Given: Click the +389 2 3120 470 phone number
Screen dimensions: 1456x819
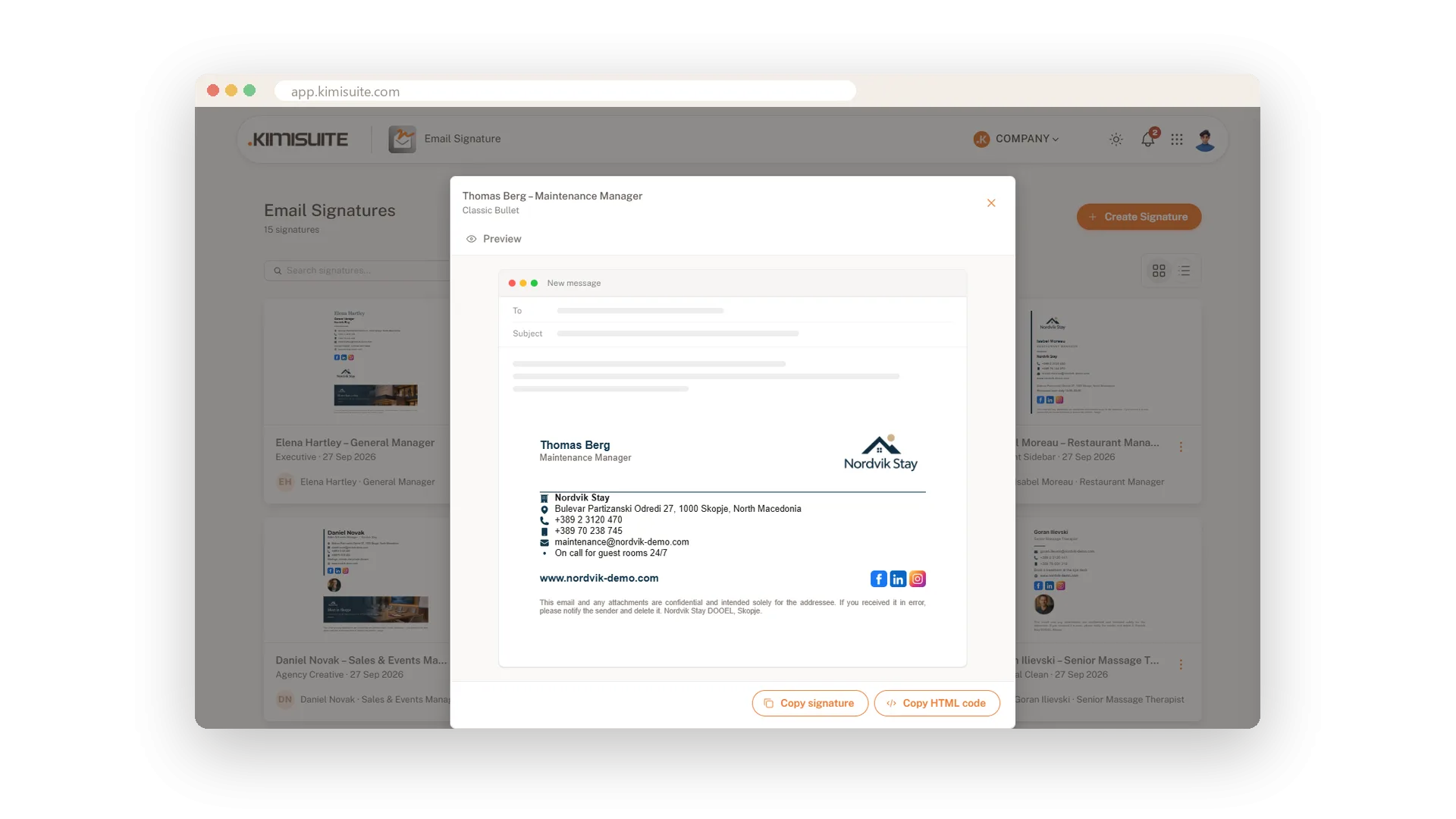Looking at the screenshot, I should coord(588,520).
